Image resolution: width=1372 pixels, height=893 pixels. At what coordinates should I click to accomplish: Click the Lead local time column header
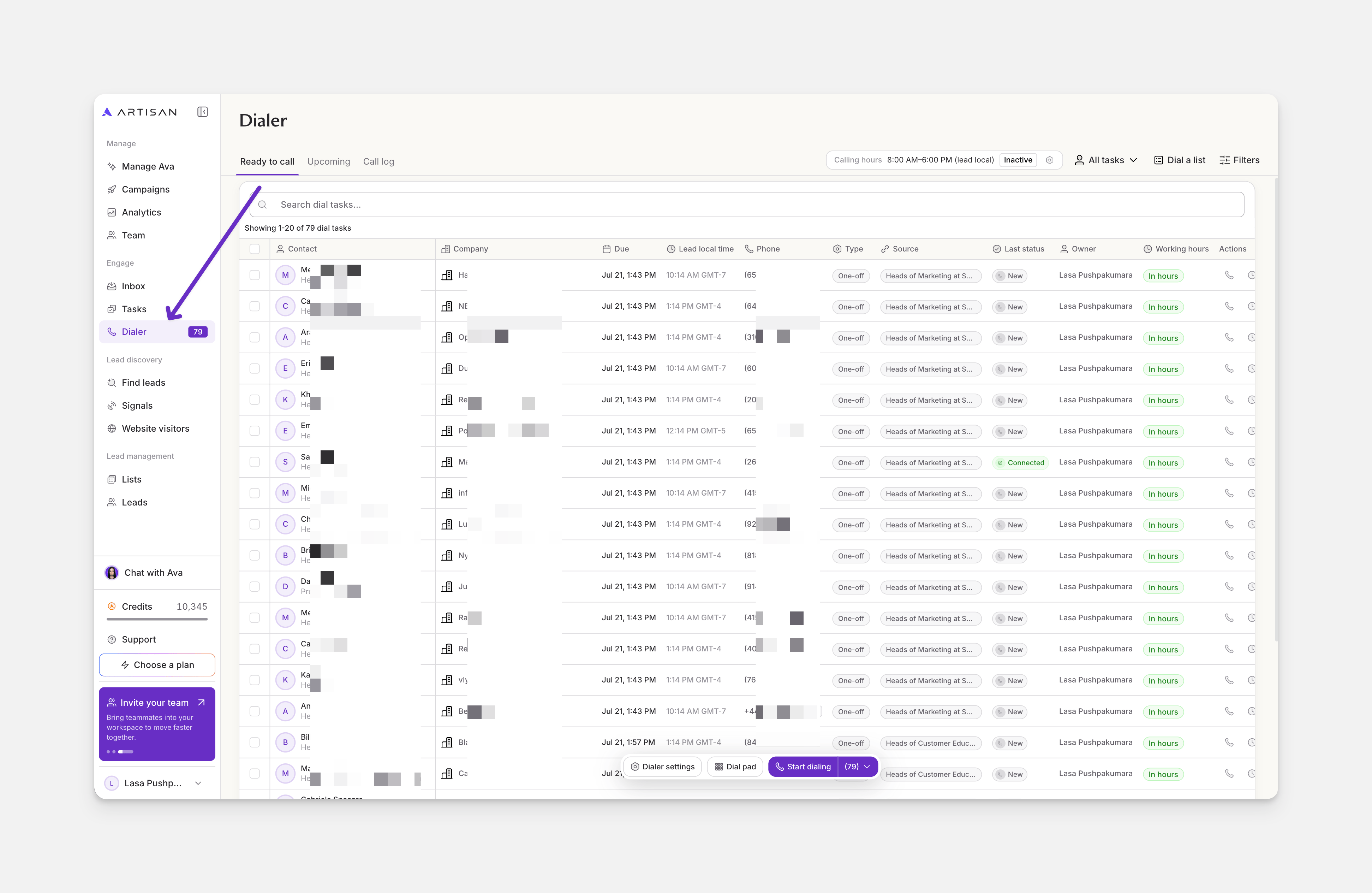700,249
